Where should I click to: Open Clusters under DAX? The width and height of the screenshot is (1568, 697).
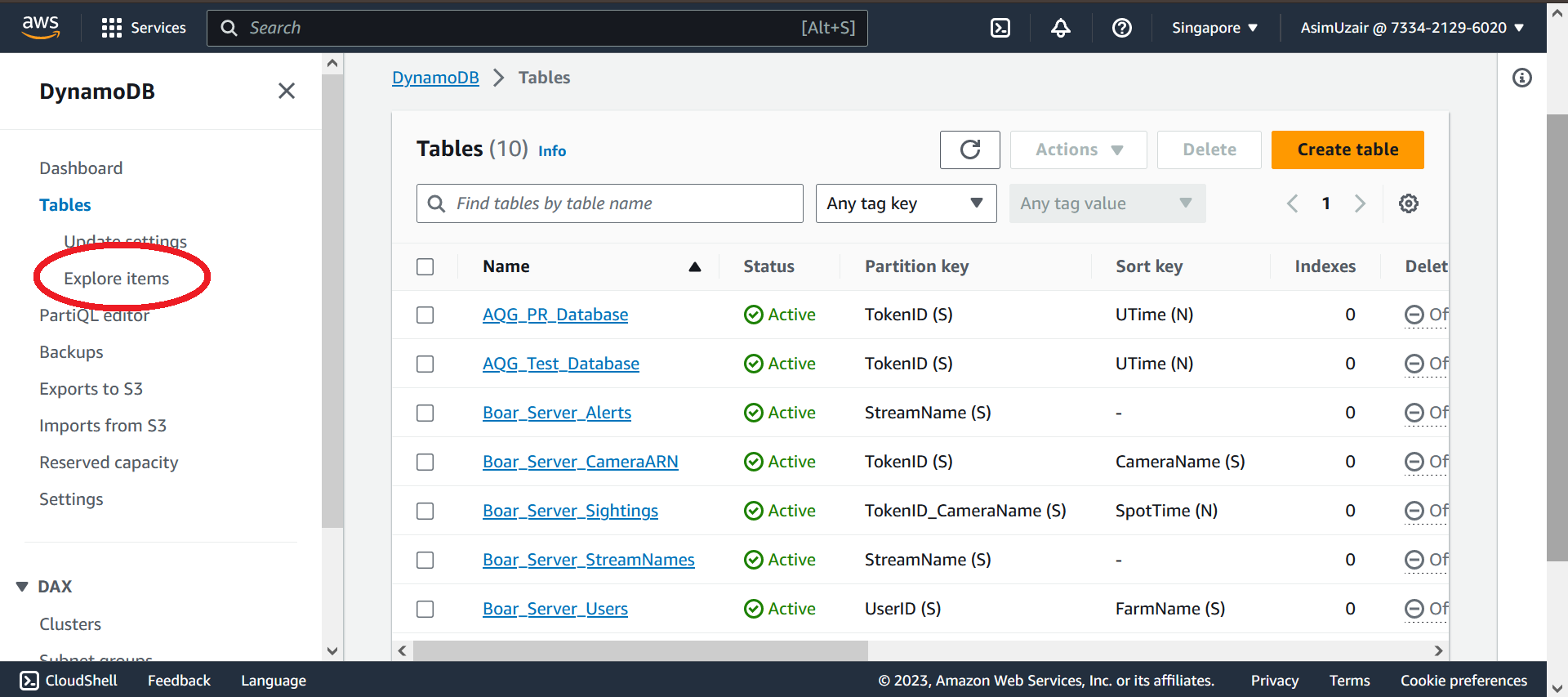click(x=70, y=624)
